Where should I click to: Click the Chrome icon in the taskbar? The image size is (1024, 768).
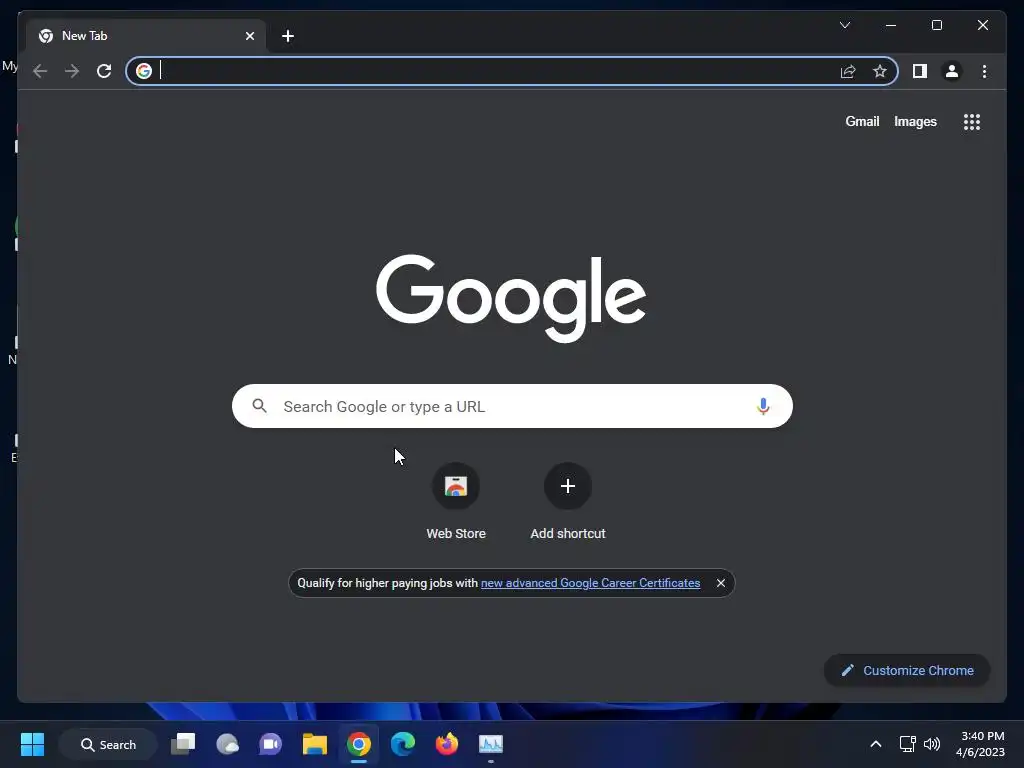[x=359, y=744]
